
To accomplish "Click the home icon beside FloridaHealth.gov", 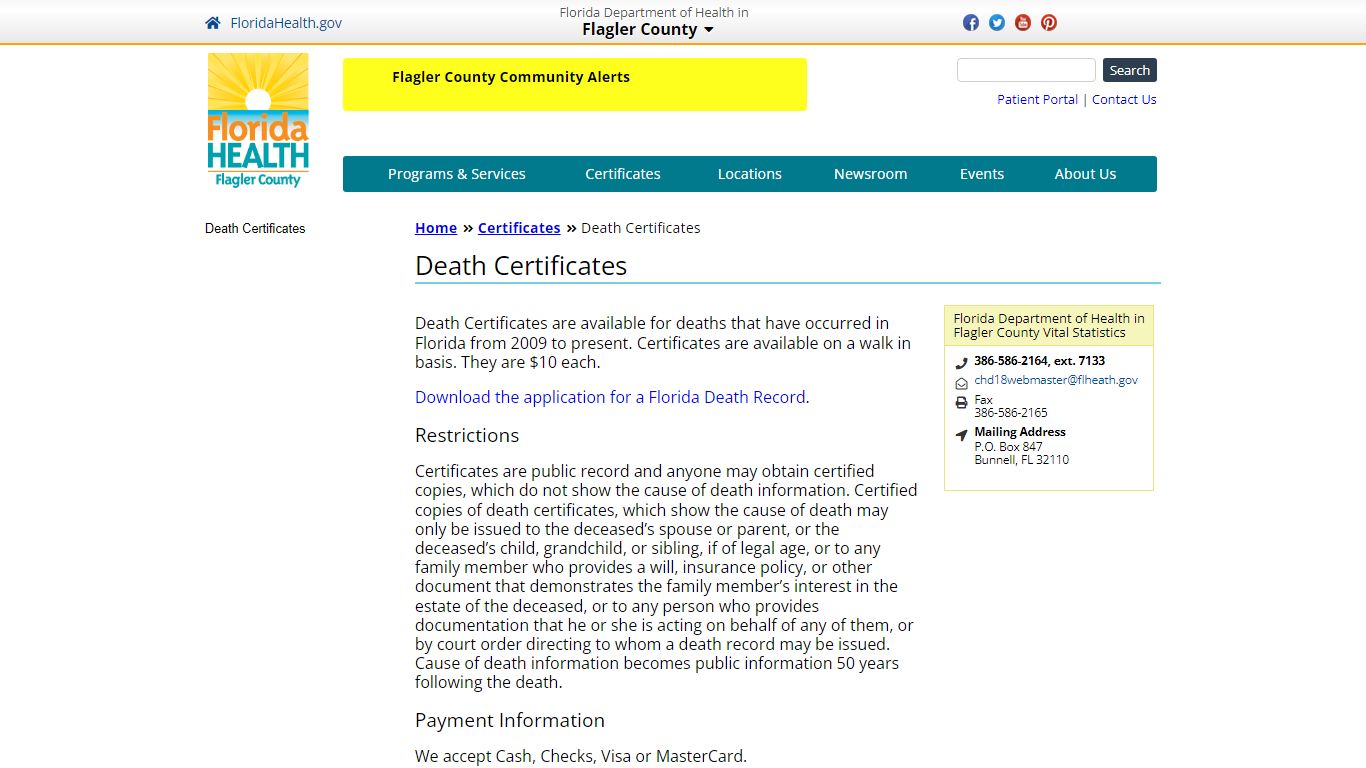I will (x=212, y=23).
